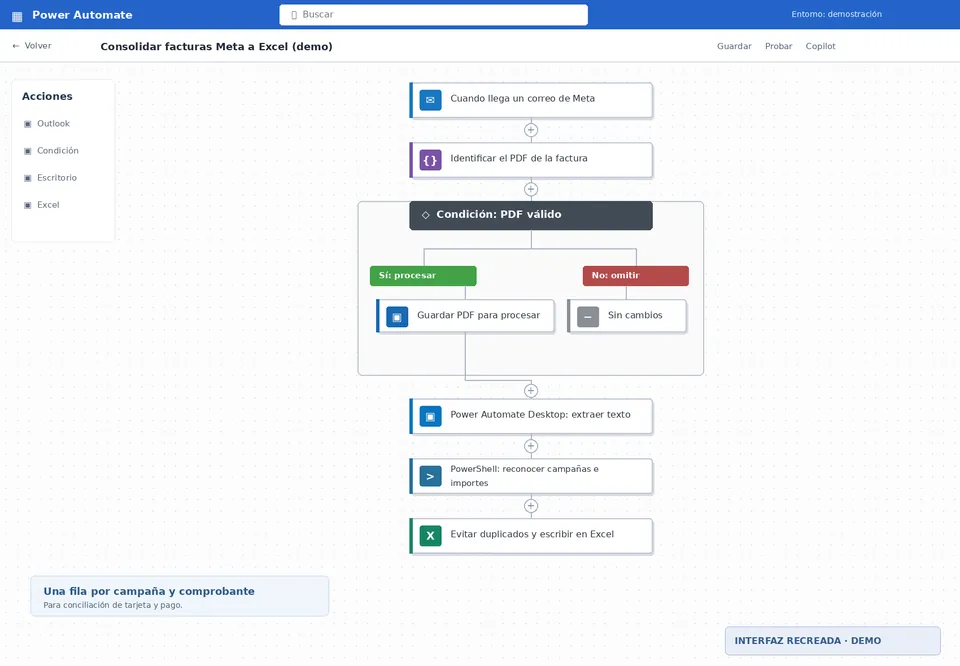Open Power Automate Desktop: extraer texto step
Screen dimensions: 960x666
531,416
